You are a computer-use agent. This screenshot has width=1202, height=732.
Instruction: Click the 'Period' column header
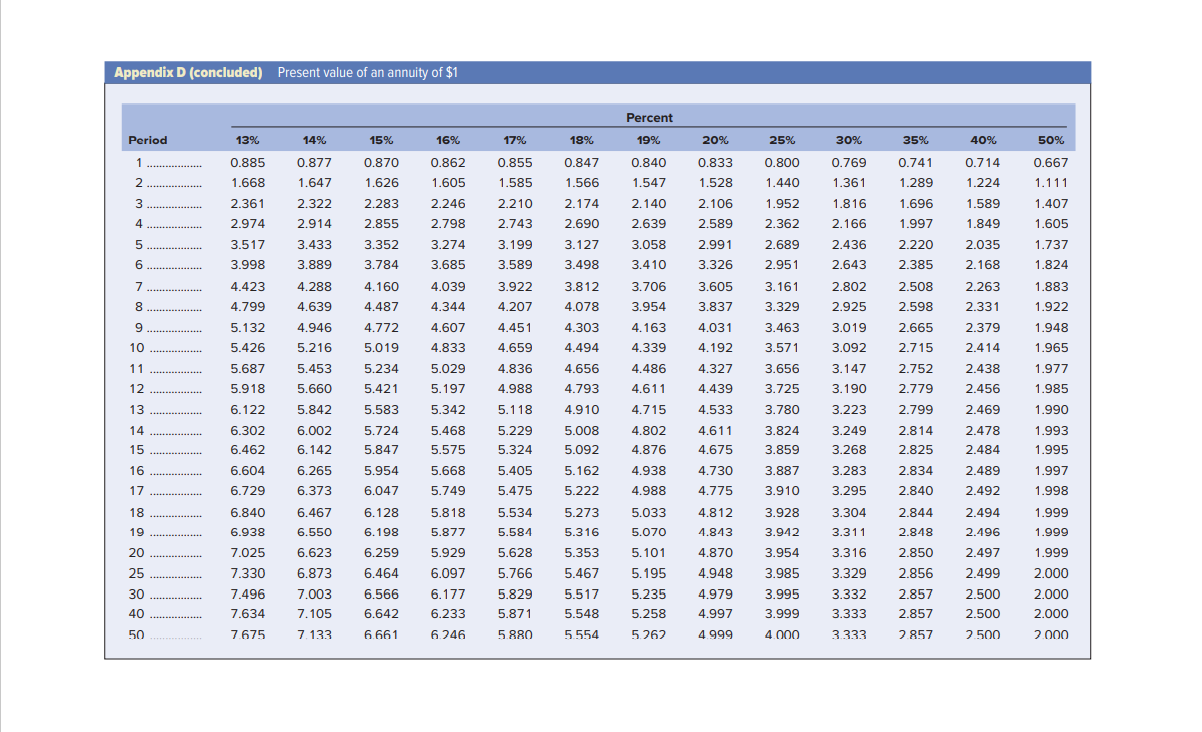click(148, 140)
